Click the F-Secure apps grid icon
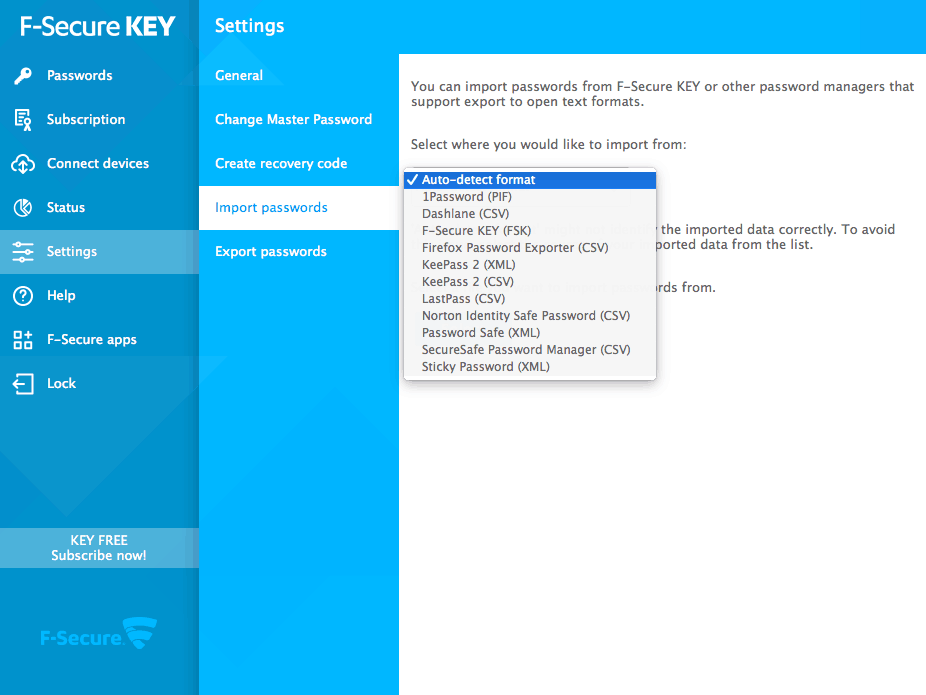This screenshot has width=926, height=695. click(22, 339)
